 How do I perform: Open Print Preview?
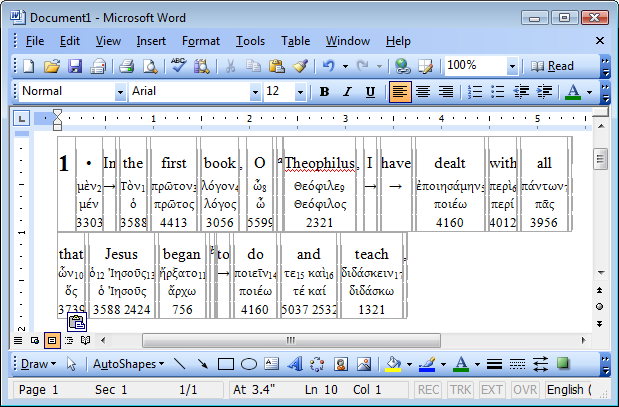coord(150,66)
